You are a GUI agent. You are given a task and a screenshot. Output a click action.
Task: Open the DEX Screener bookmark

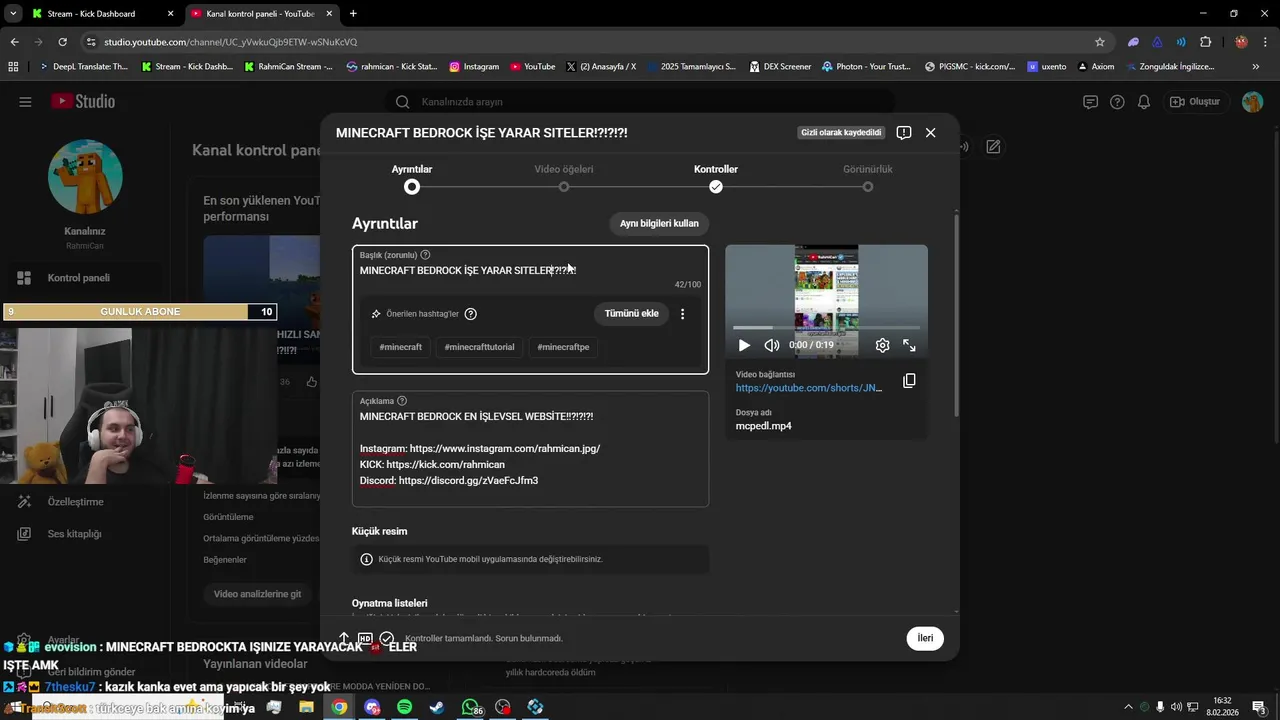[x=779, y=67]
